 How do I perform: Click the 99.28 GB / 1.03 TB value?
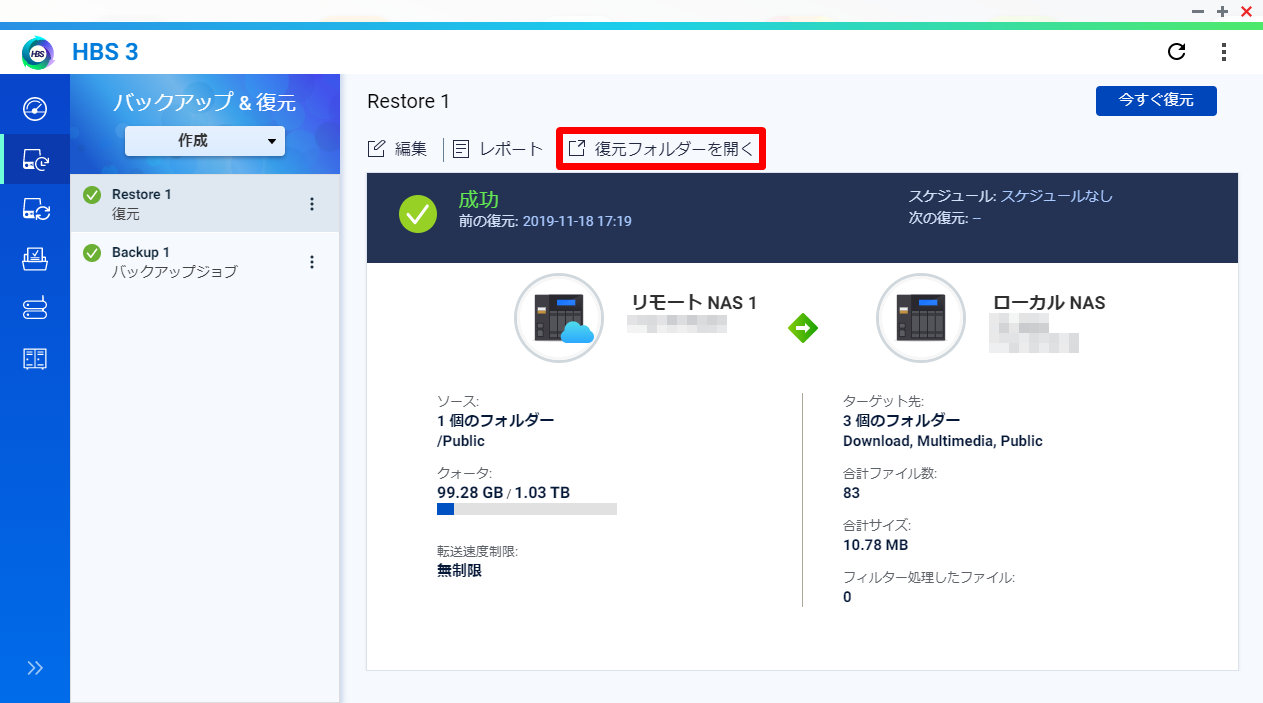click(x=504, y=493)
